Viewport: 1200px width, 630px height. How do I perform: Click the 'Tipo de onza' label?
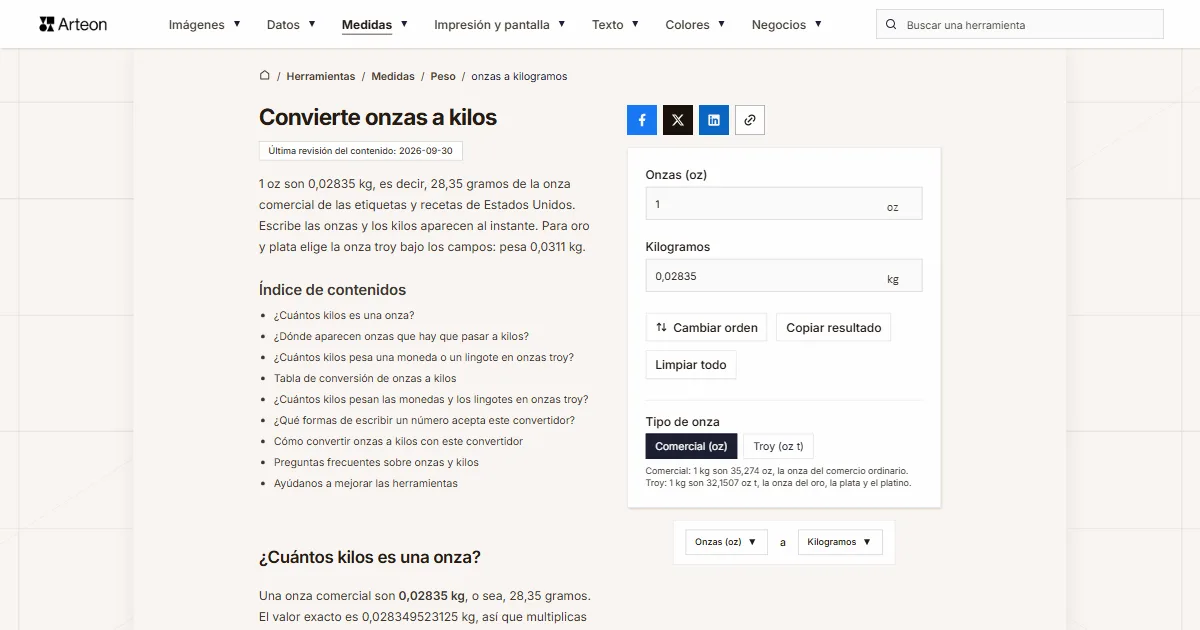point(683,422)
